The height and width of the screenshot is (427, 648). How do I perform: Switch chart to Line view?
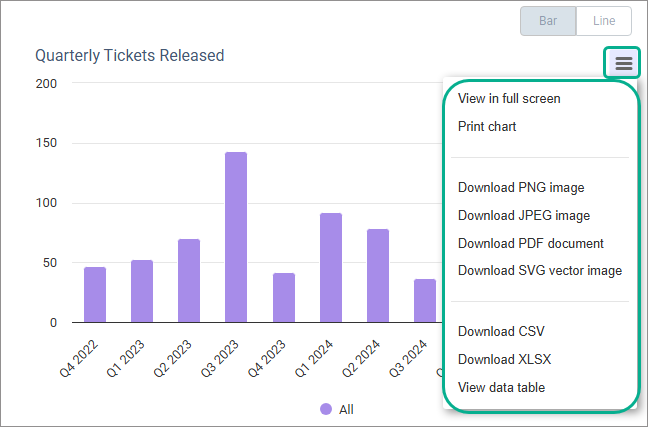pyautogui.click(x=603, y=21)
